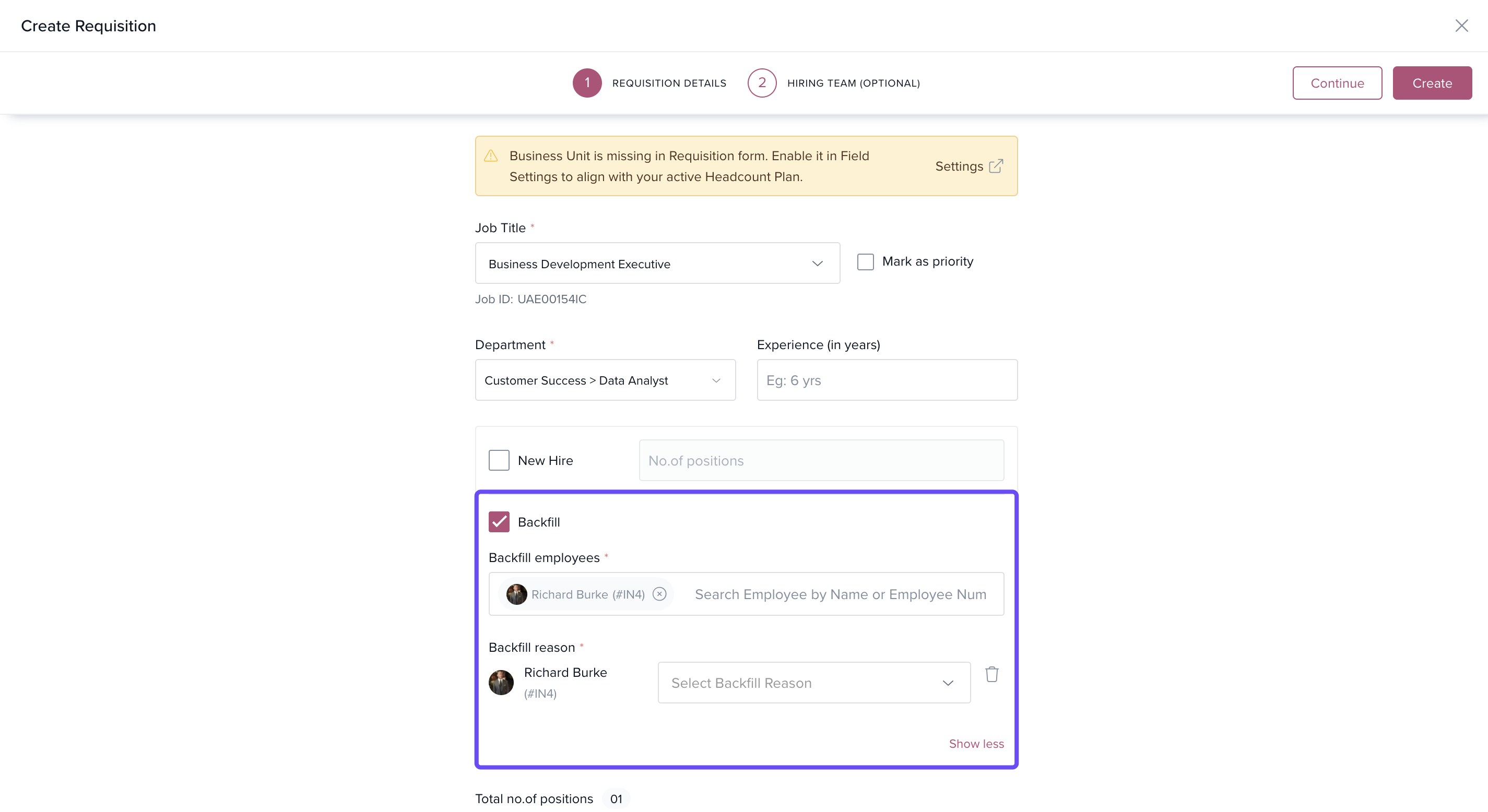Click the warning triangle icon in banner
Viewport: 1488px width, 812px height.
490,156
